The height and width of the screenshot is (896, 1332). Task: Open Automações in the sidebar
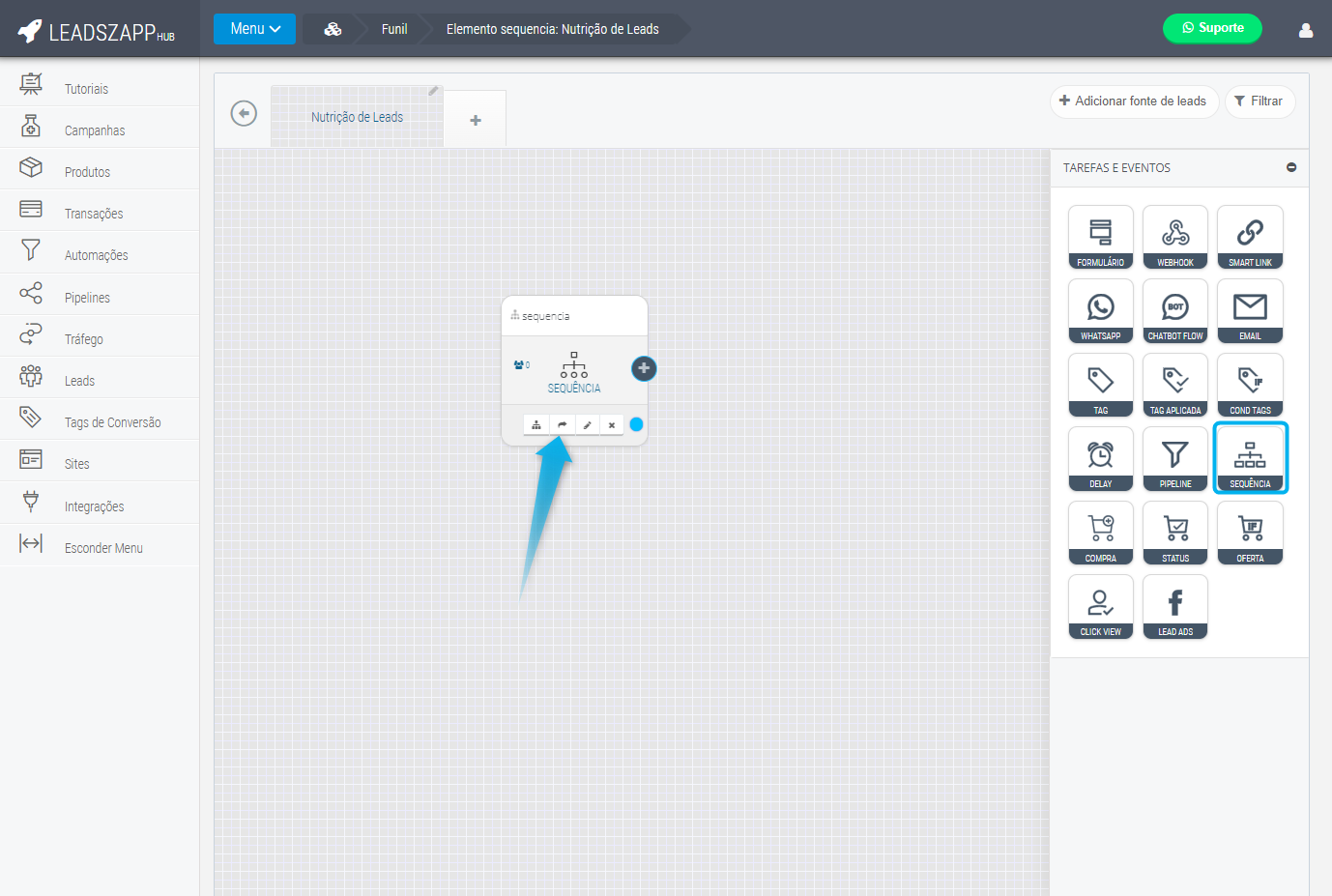point(96,255)
